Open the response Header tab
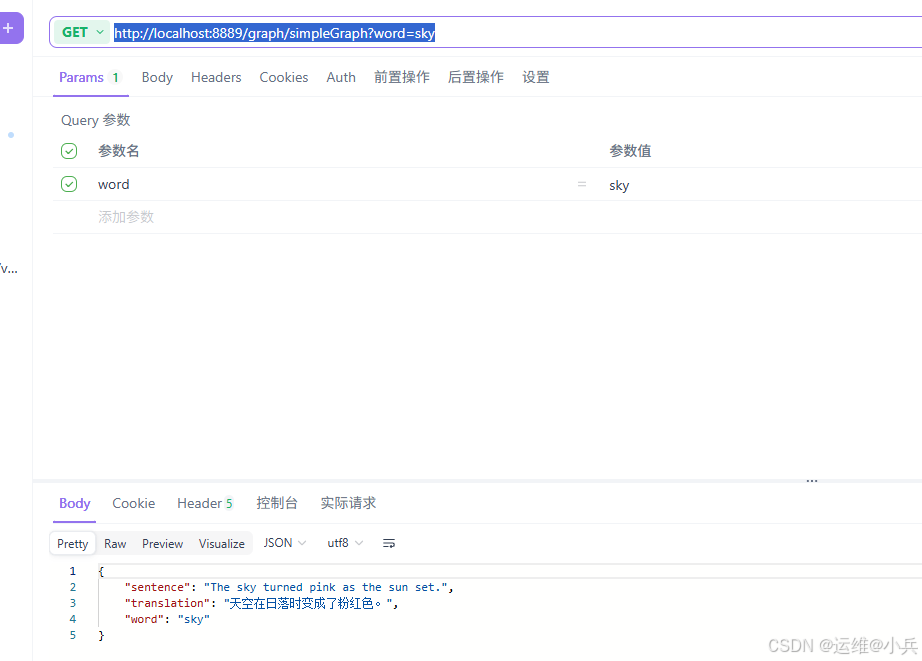 pyautogui.click(x=205, y=503)
